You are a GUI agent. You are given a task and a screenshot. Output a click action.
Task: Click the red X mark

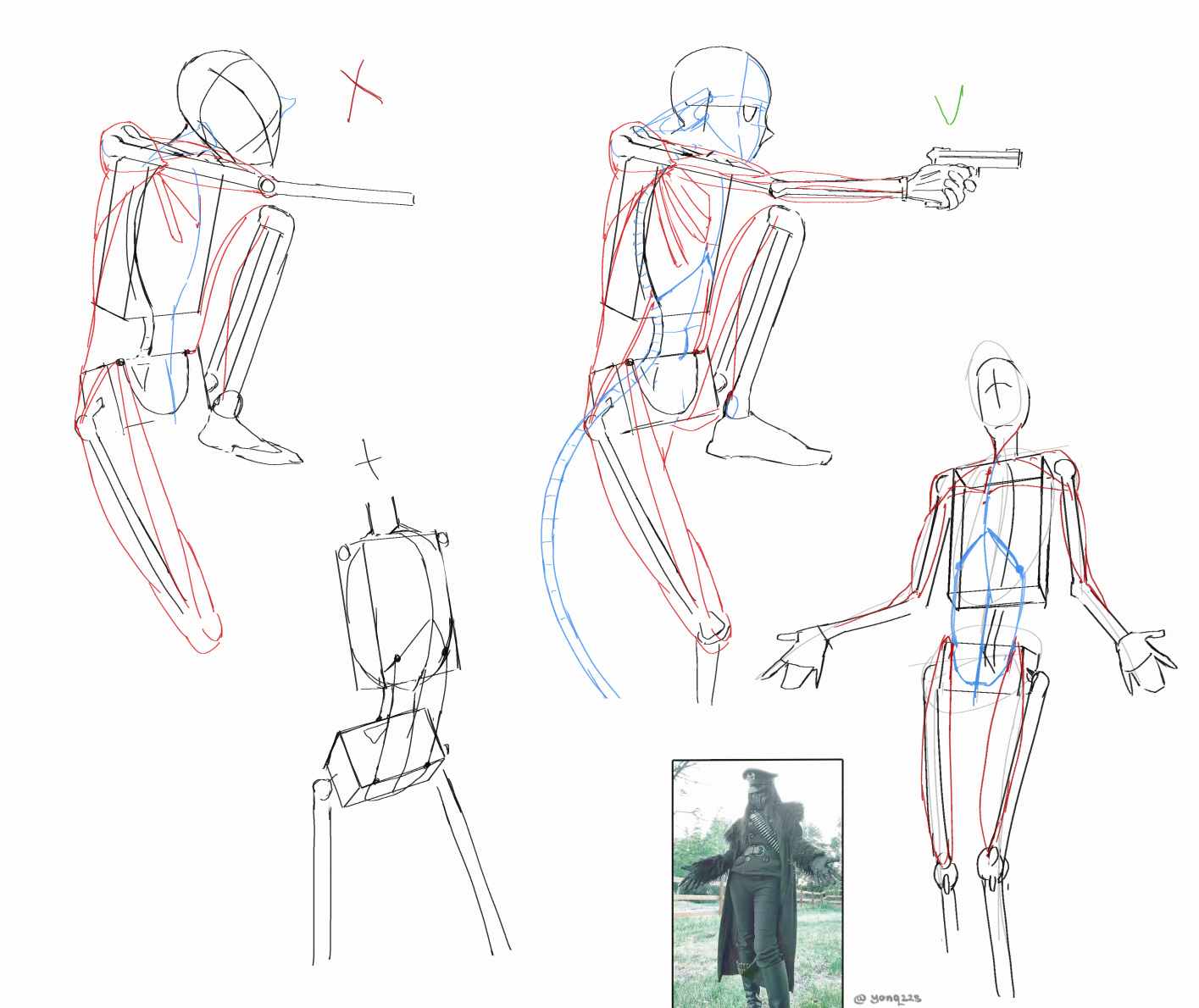coord(360,90)
